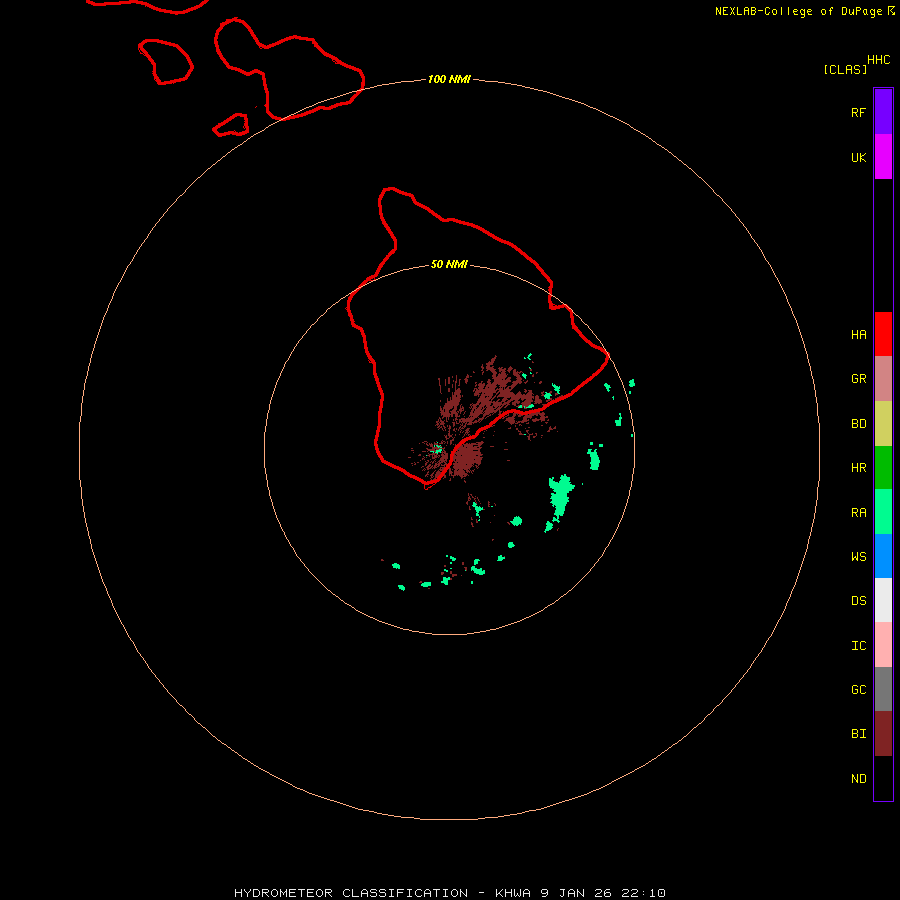Screen dimensions: 900x900
Task: Click the DS legend label
Action: 858,601
